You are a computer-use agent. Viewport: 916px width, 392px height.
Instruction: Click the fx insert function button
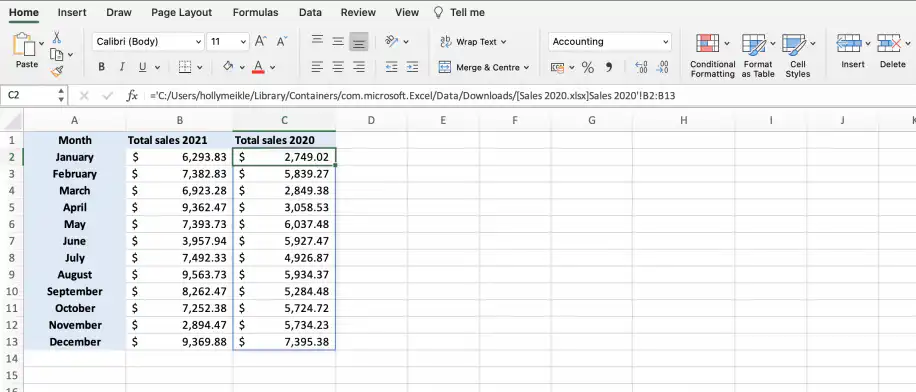click(132, 95)
